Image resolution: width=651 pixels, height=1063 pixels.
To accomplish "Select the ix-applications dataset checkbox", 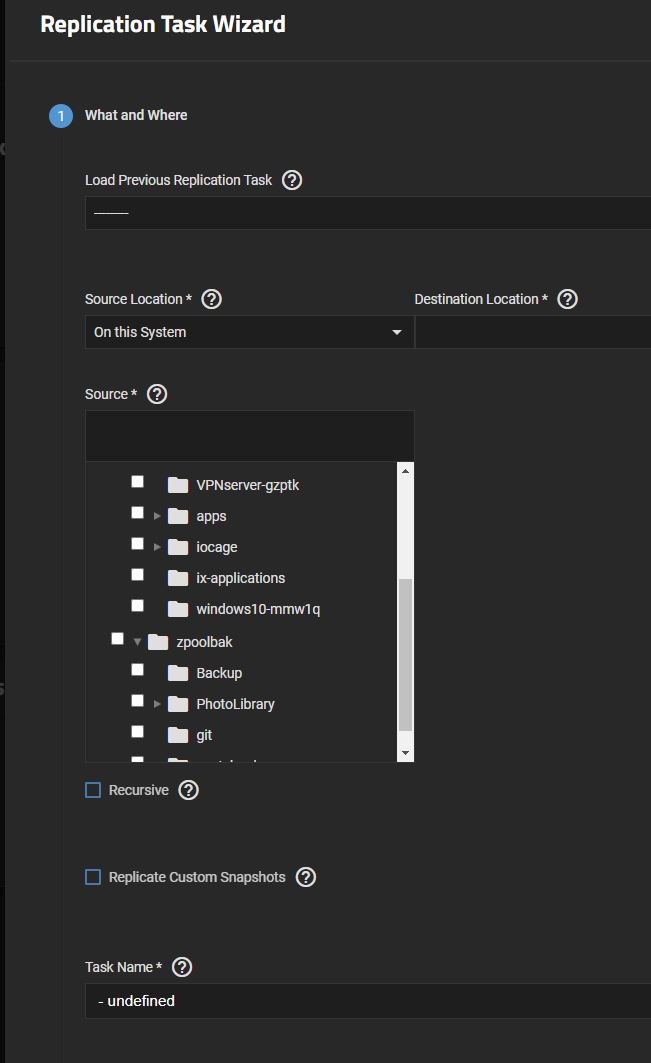I will [138, 575].
